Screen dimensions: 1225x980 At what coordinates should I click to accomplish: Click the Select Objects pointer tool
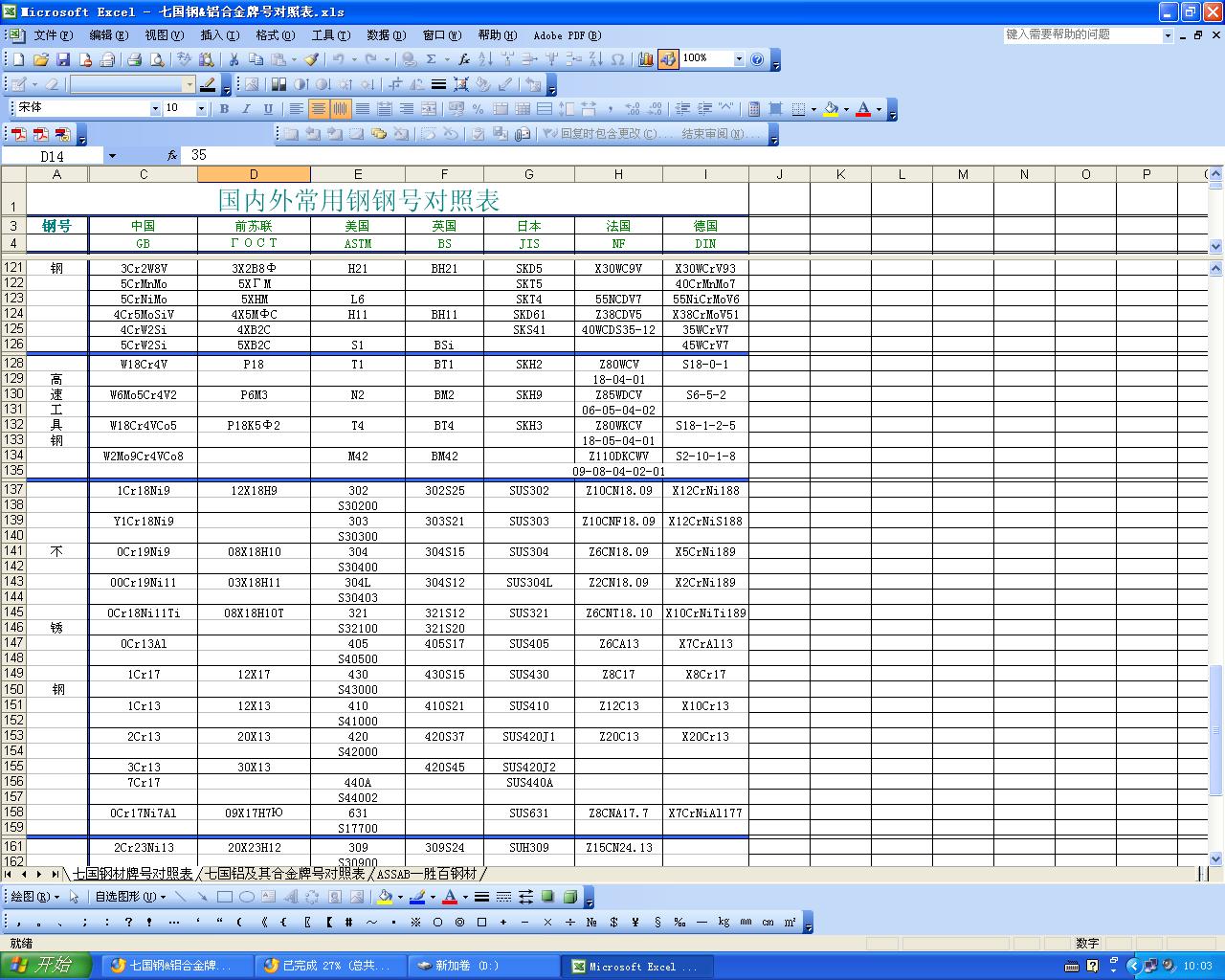(x=74, y=897)
